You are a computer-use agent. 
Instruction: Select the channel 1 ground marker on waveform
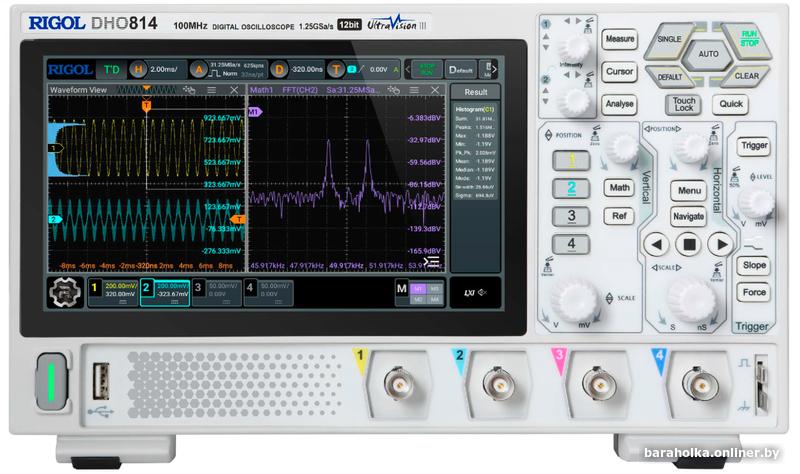[x=55, y=148]
